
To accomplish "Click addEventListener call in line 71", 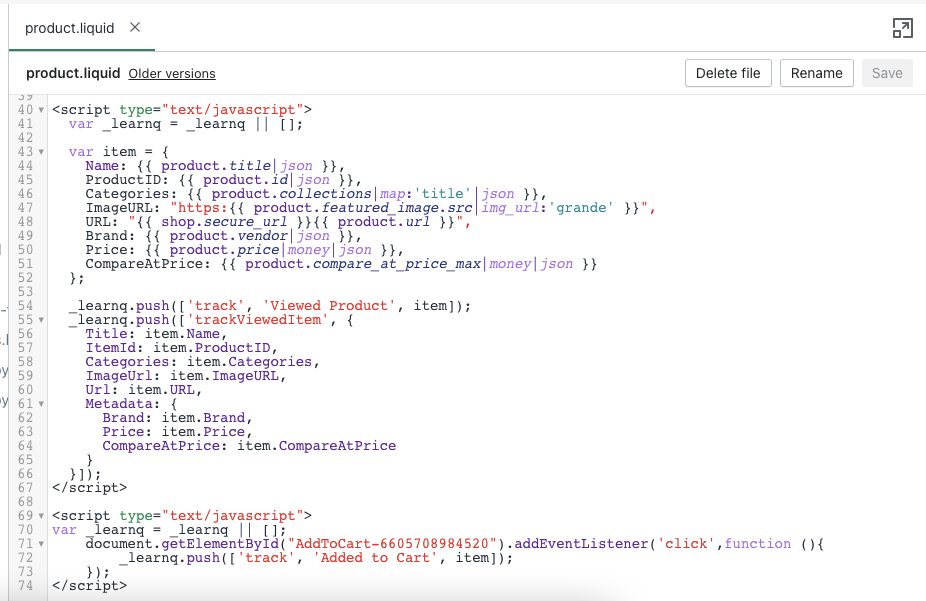I will (x=581, y=544).
